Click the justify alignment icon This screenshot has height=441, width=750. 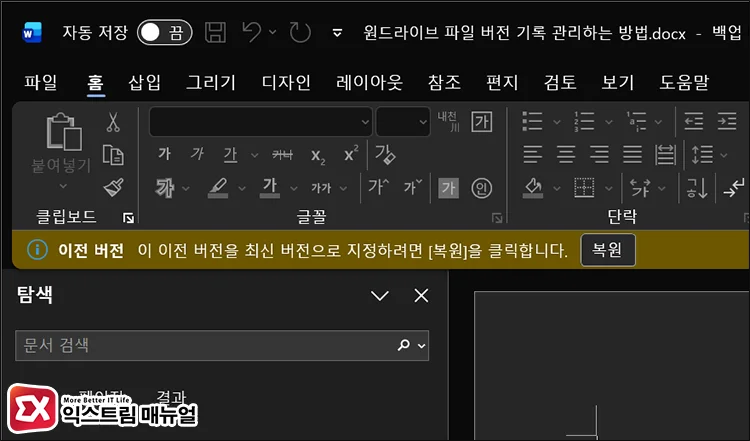point(632,154)
